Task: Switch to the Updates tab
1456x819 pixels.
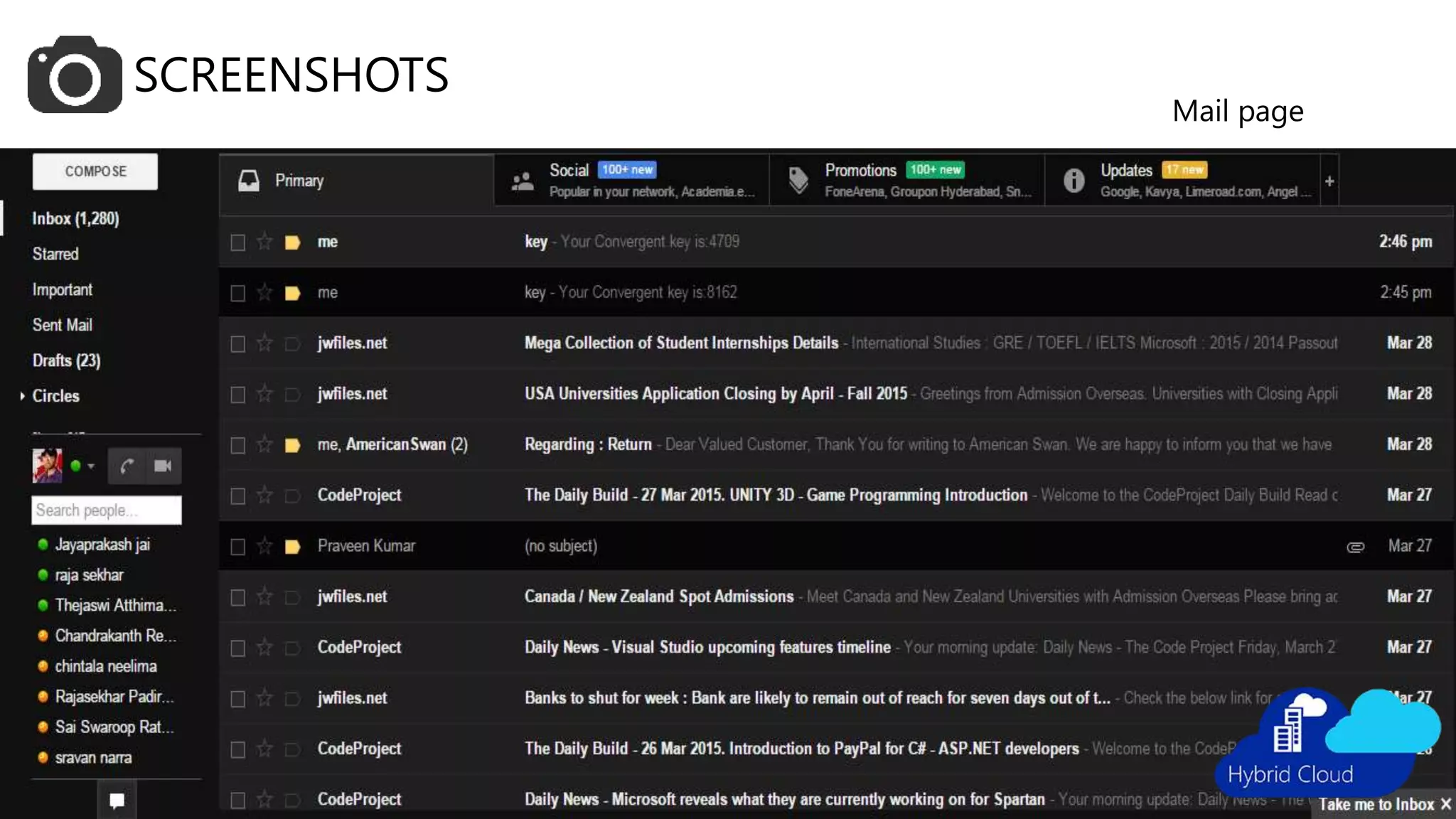Action: pos(1183,181)
